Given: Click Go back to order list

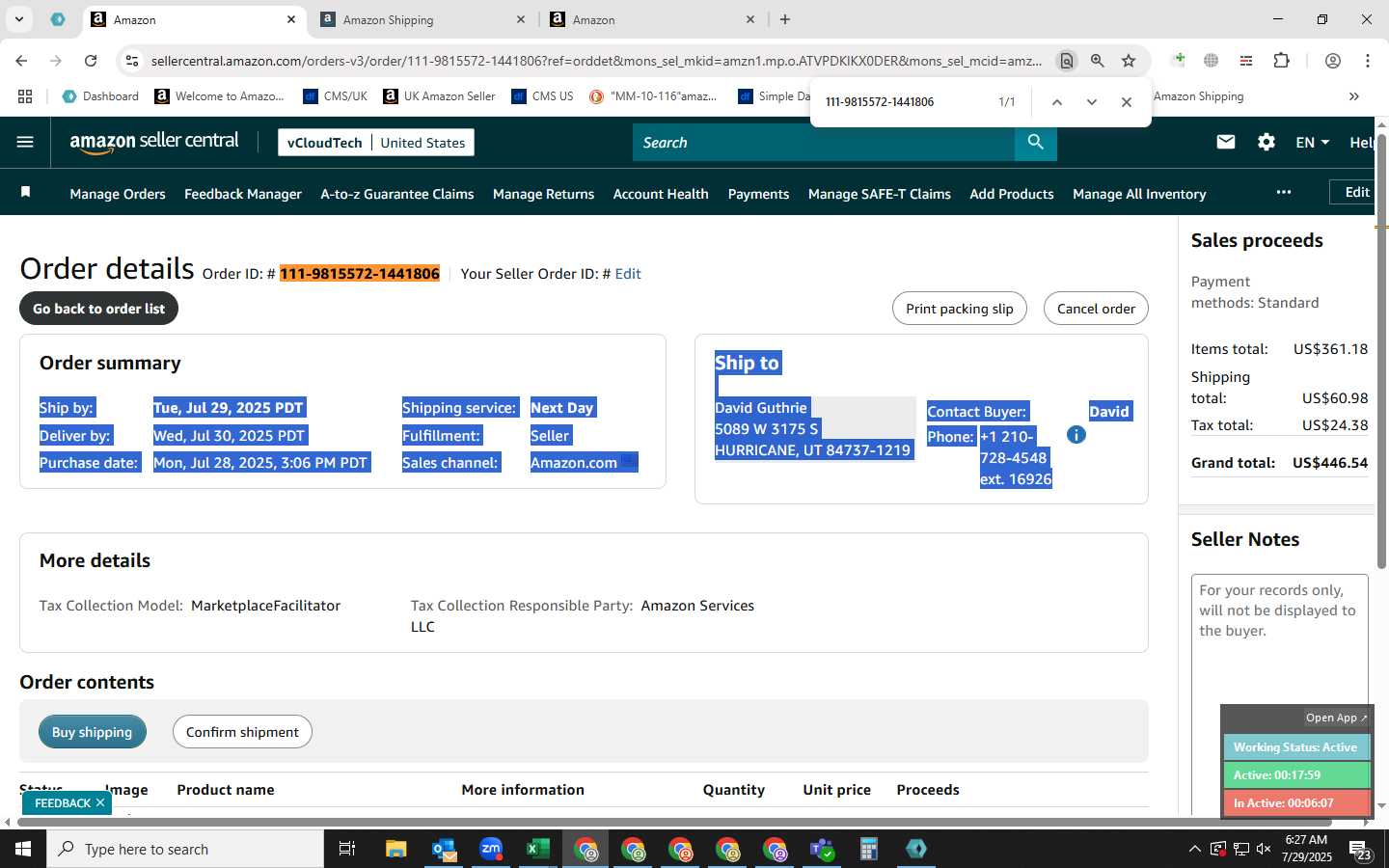Looking at the screenshot, I should pyautogui.click(x=98, y=309).
